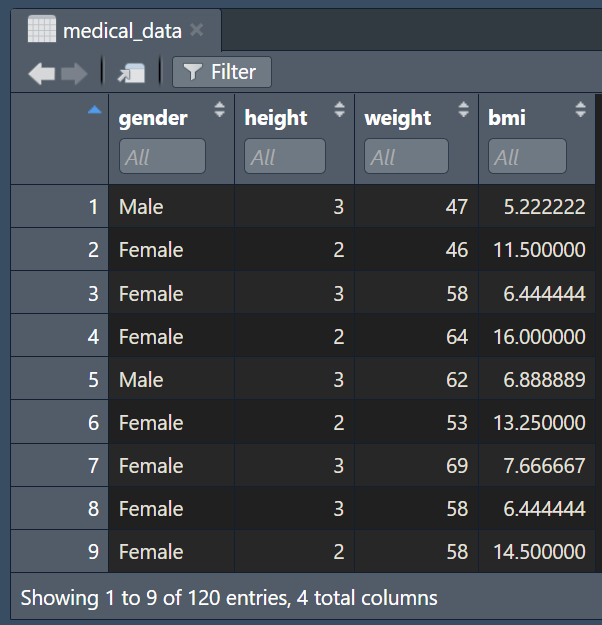The width and height of the screenshot is (602, 625).
Task: Sort by height column arrows
Action: (339, 109)
